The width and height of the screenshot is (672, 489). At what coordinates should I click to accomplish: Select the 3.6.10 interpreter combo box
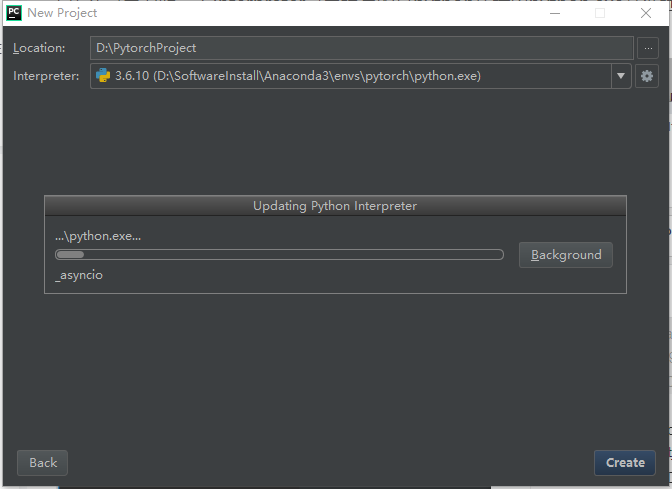click(x=360, y=76)
